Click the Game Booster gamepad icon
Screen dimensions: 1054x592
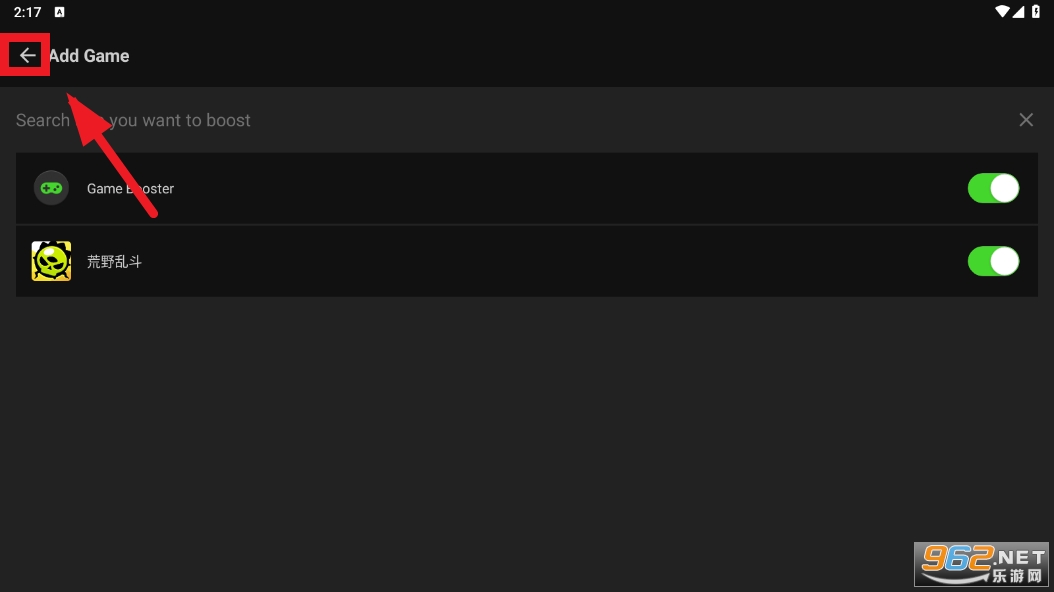(x=51, y=189)
